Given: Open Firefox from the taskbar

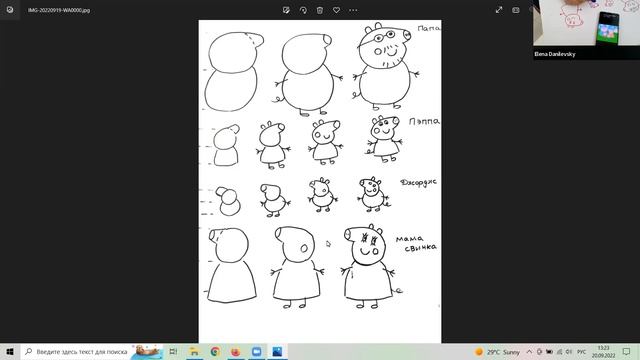Looking at the screenshot, I should pos(236,351).
